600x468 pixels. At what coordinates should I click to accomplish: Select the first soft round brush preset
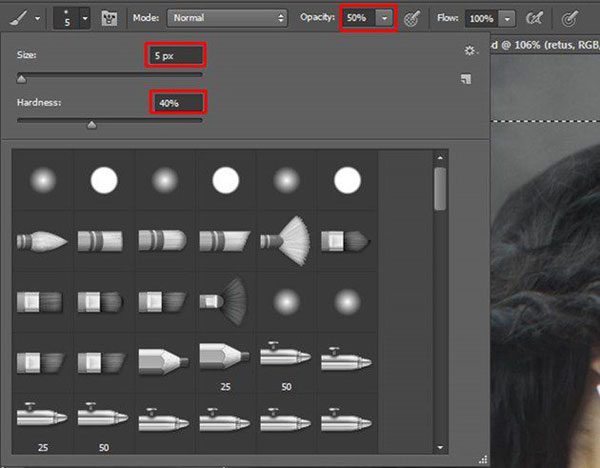pos(43,180)
